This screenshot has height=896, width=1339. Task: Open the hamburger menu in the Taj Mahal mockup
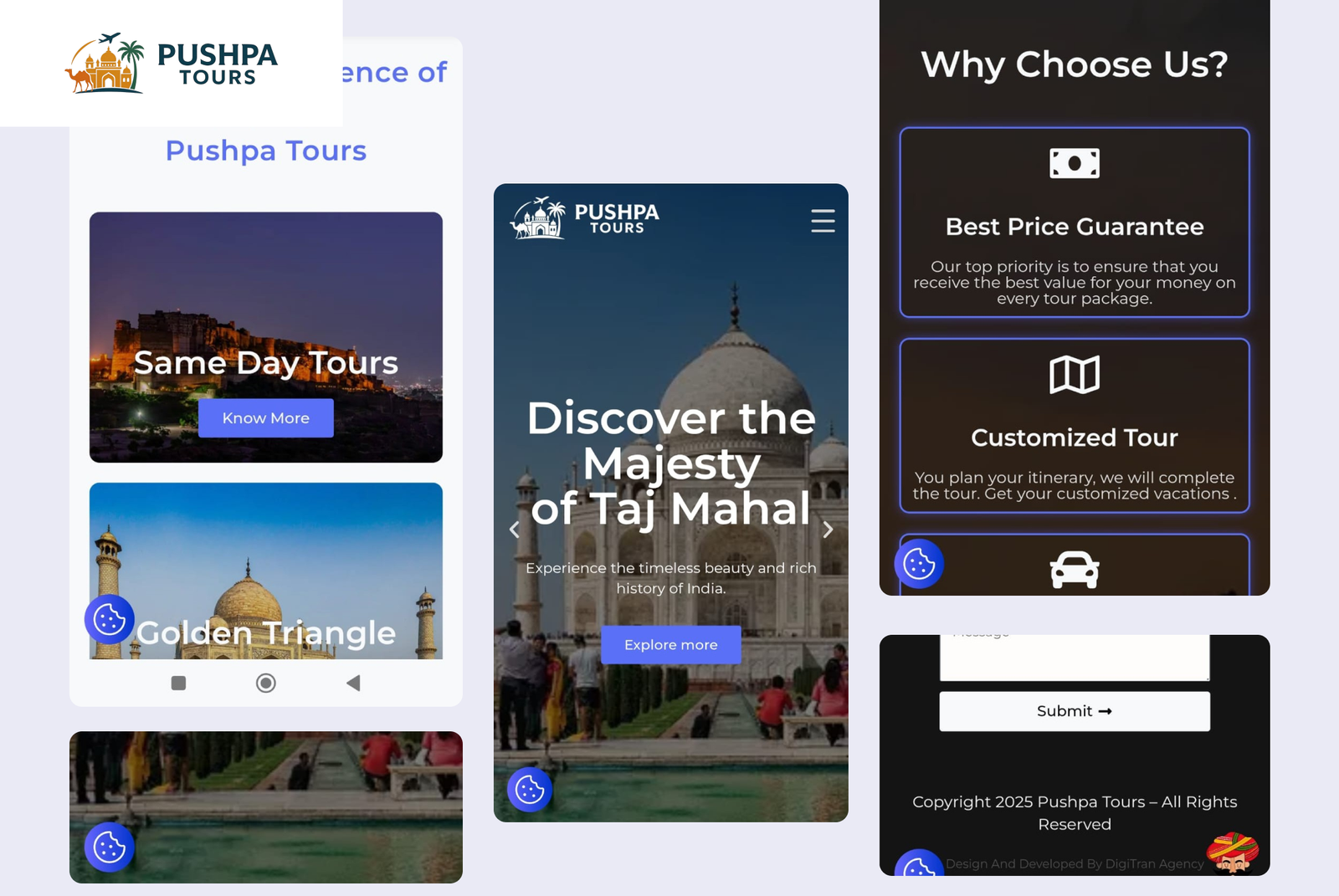tap(823, 221)
